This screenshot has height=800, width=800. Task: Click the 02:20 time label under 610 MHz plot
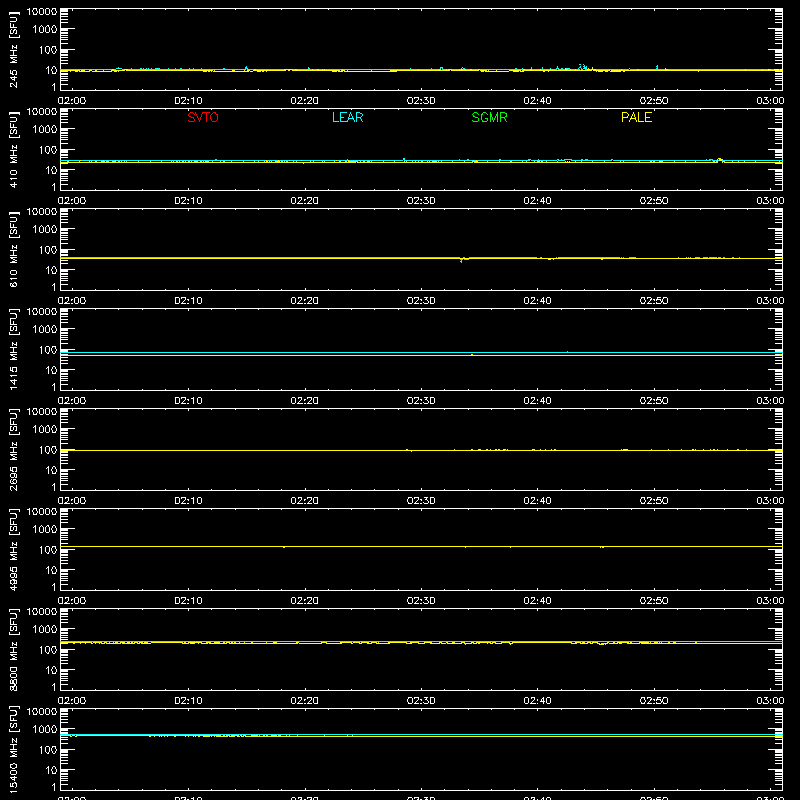click(305, 301)
